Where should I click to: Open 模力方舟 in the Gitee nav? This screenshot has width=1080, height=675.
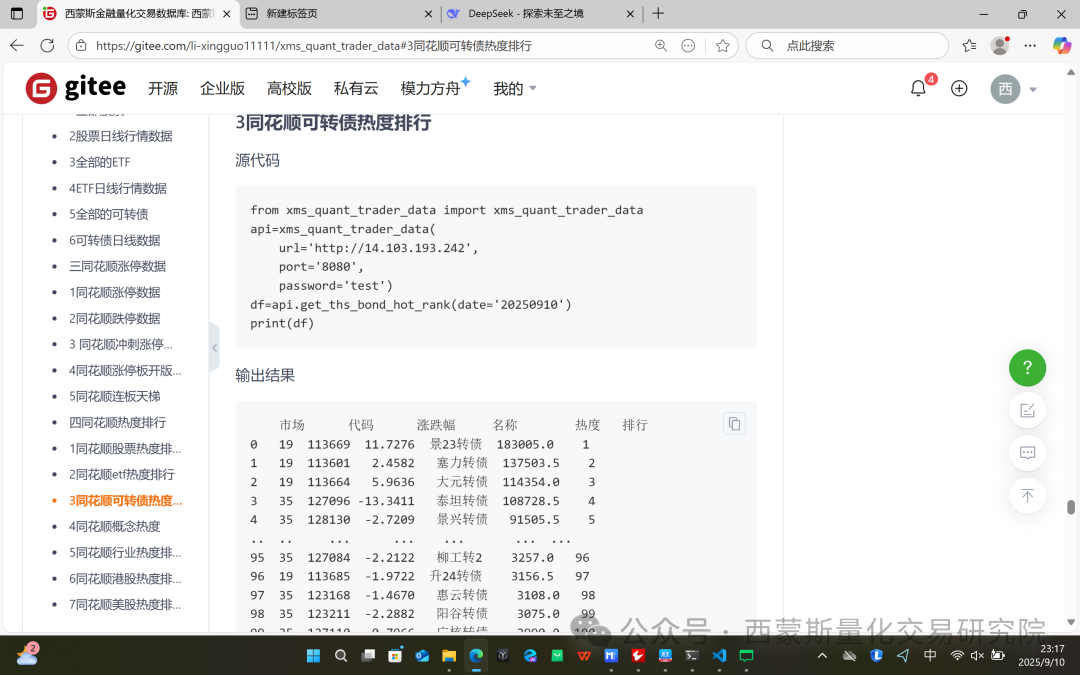click(430, 89)
